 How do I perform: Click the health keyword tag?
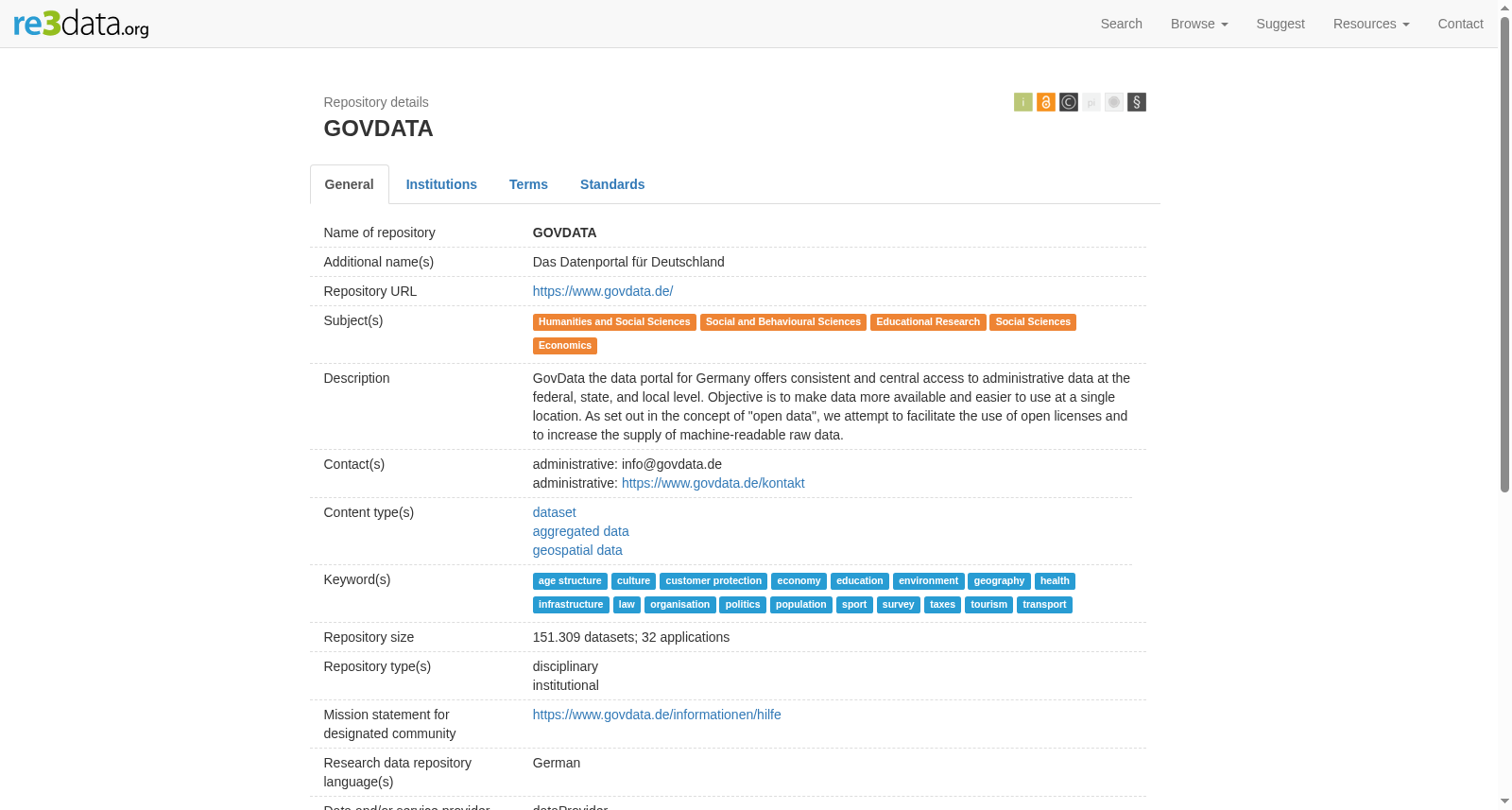(1055, 581)
